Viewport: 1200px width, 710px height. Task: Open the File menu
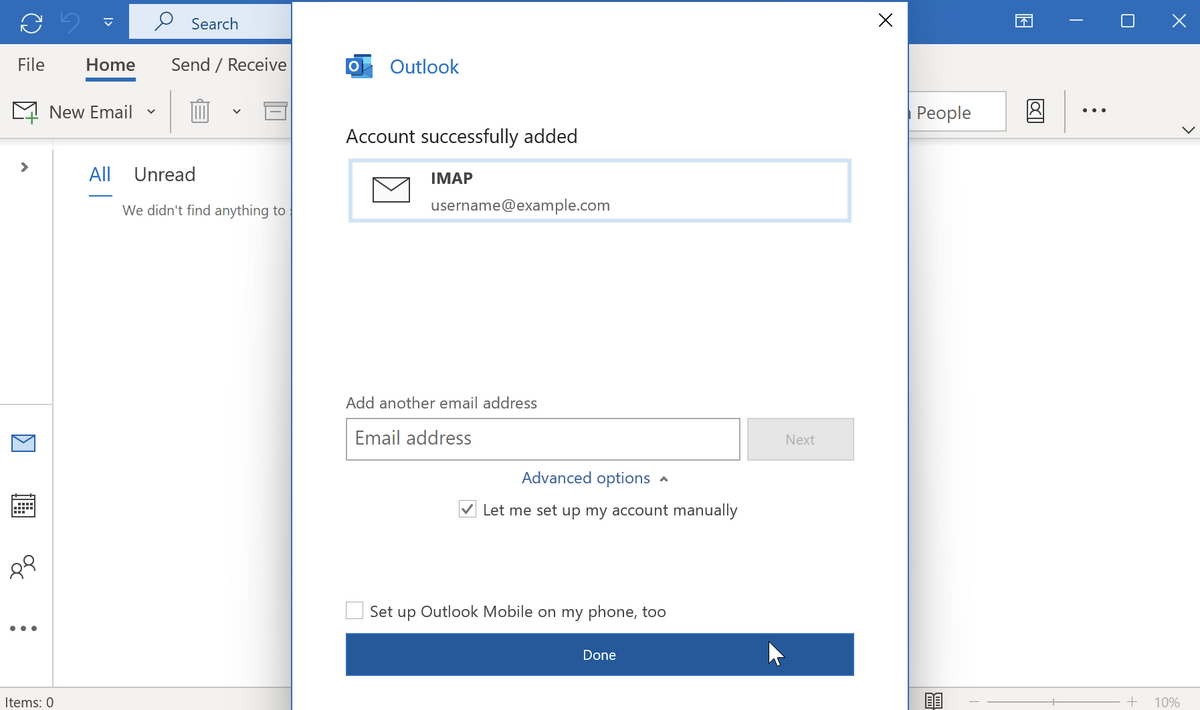31,65
